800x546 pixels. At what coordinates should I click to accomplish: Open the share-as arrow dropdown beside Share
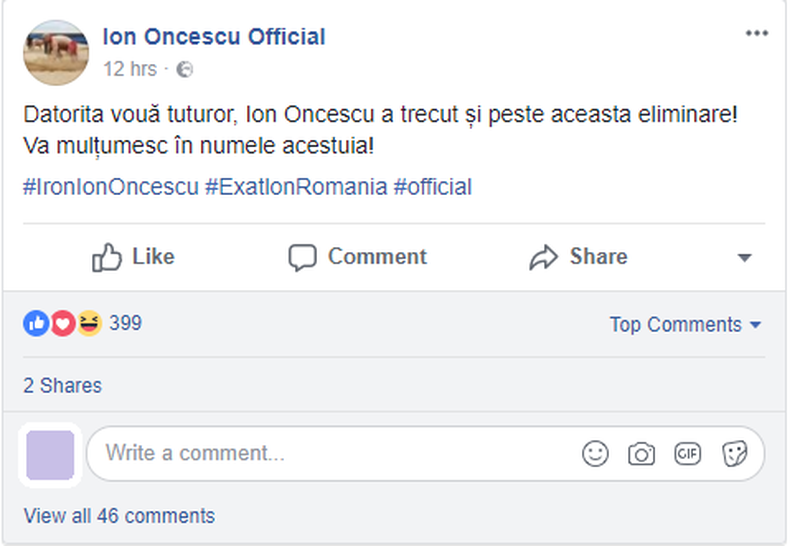pos(744,258)
